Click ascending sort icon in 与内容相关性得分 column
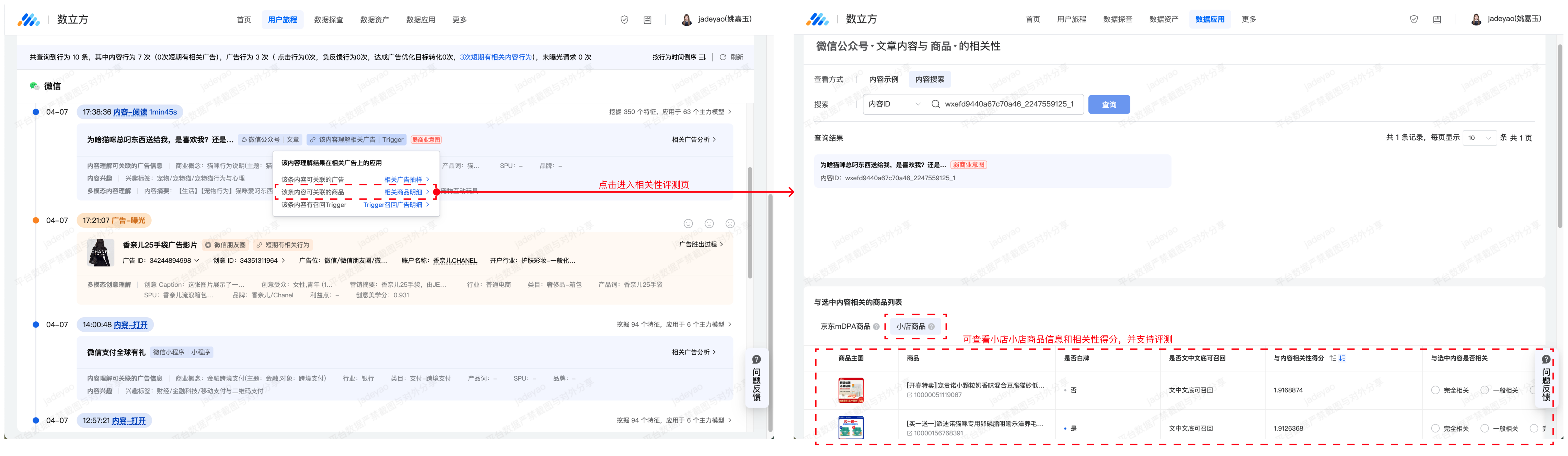The image size is (1568, 456). [1333, 358]
